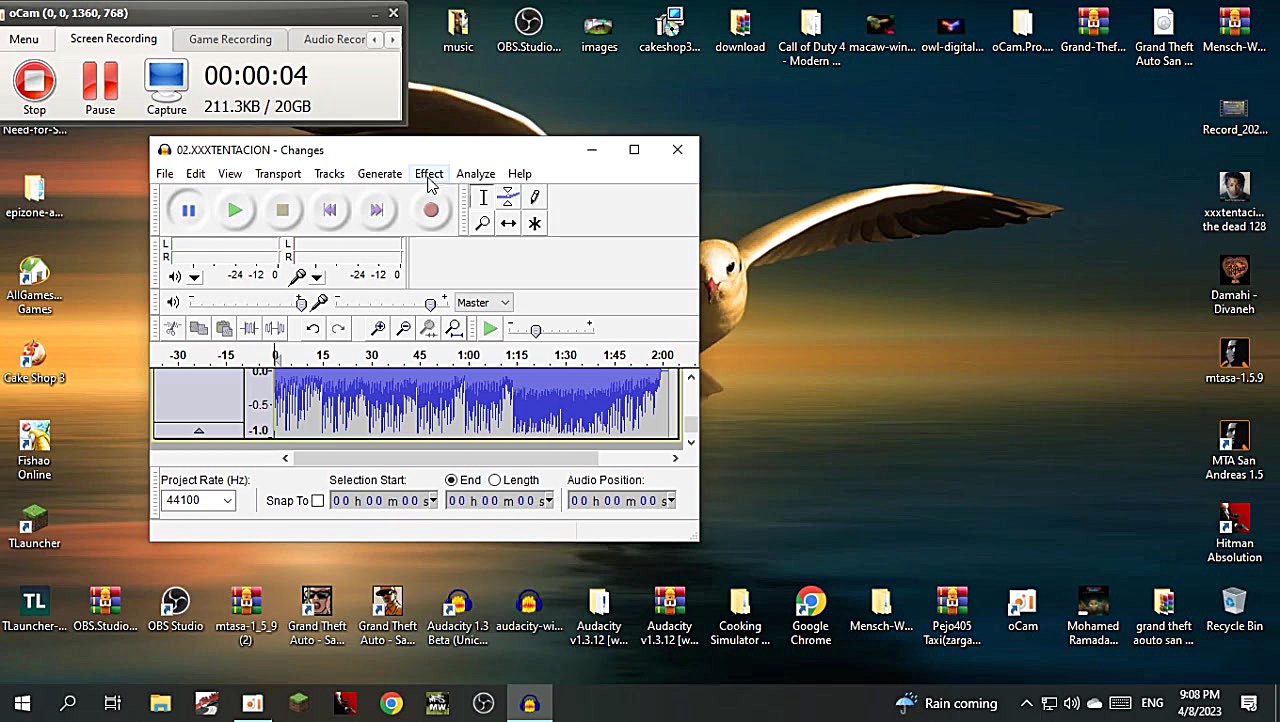Expand the Master mixer dropdown
The image size is (1280, 722).
point(483,303)
